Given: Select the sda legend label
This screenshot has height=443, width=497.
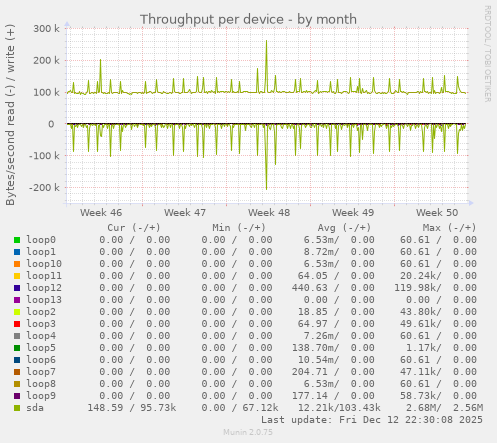Looking at the screenshot, I should tap(35, 408).
